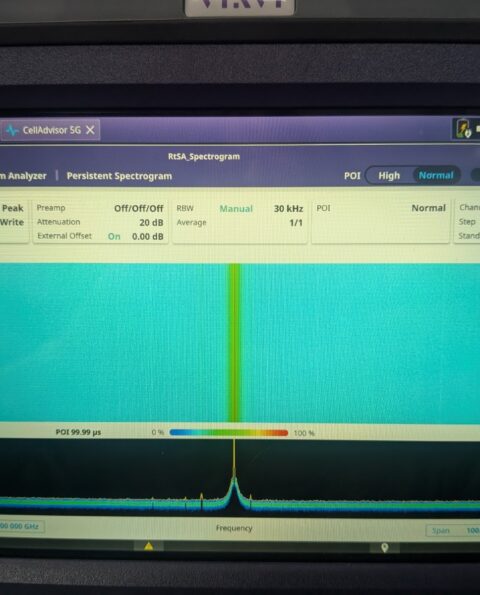Open the battery status icon

(463, 129)
